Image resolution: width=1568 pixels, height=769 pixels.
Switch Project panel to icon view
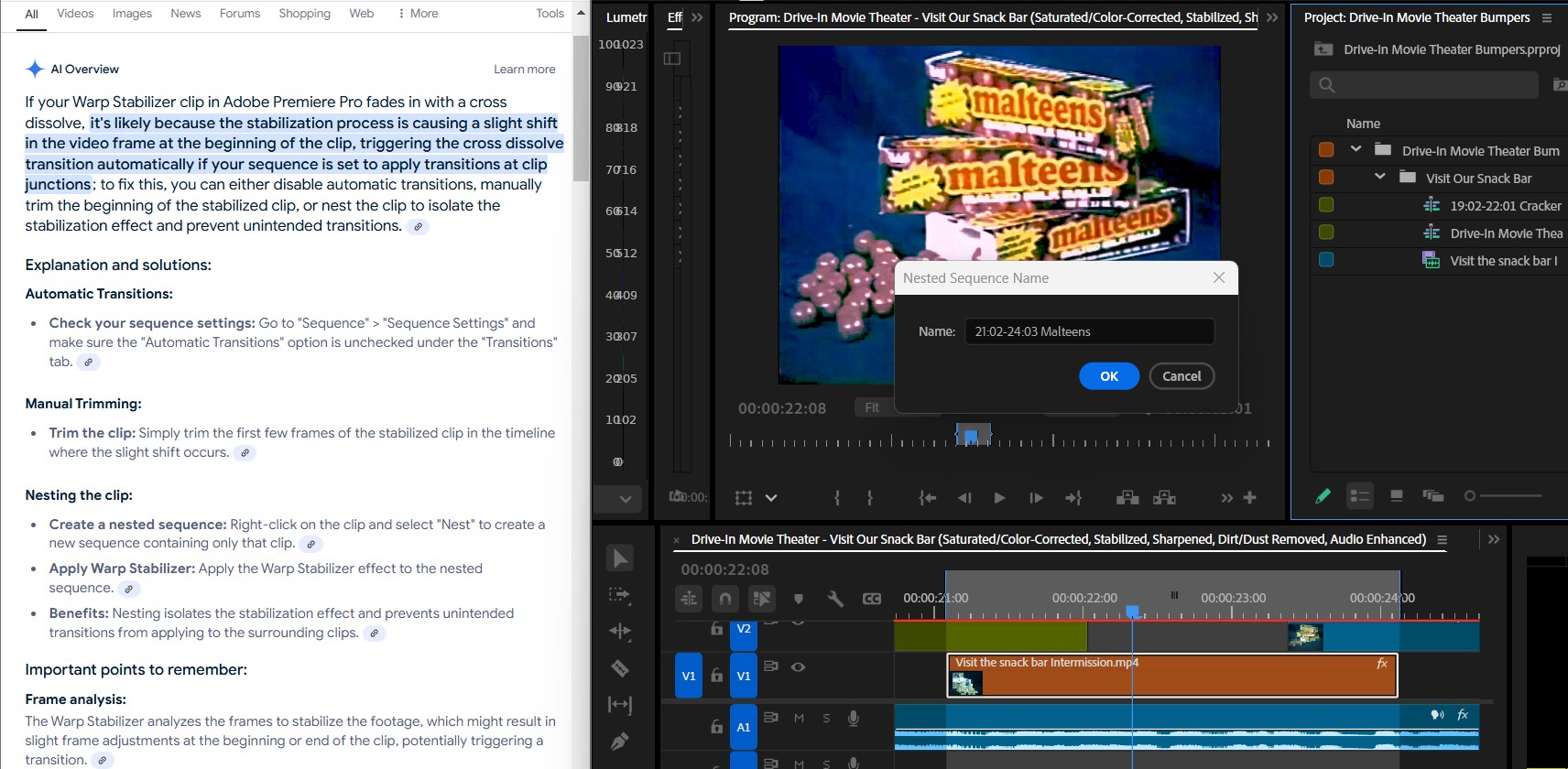coord(1397,496)
